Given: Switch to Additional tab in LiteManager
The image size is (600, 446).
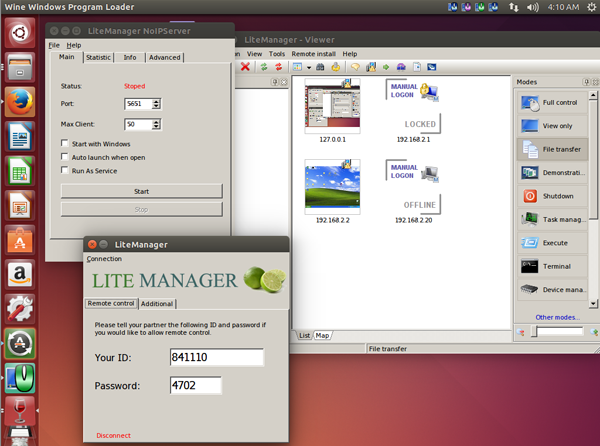Looking at the screenshot, I should pyautogui.click(x=157, y=304).
